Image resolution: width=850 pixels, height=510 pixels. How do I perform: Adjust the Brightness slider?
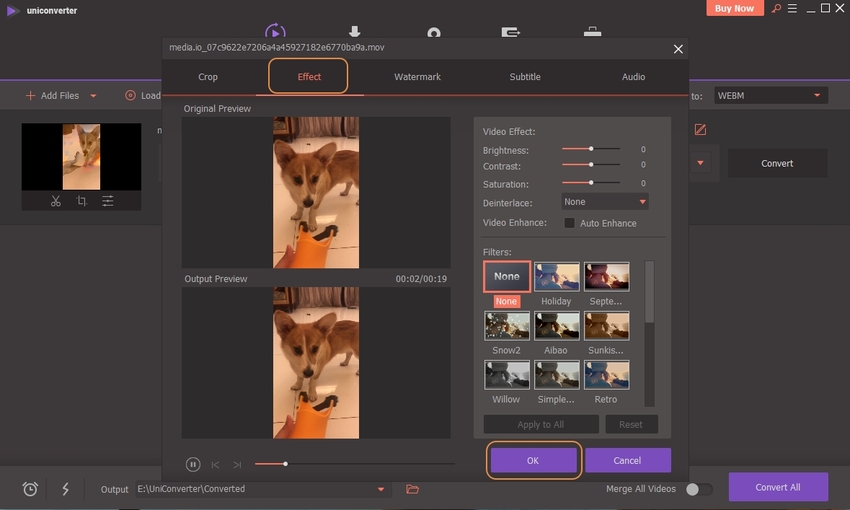pos(591,149)
